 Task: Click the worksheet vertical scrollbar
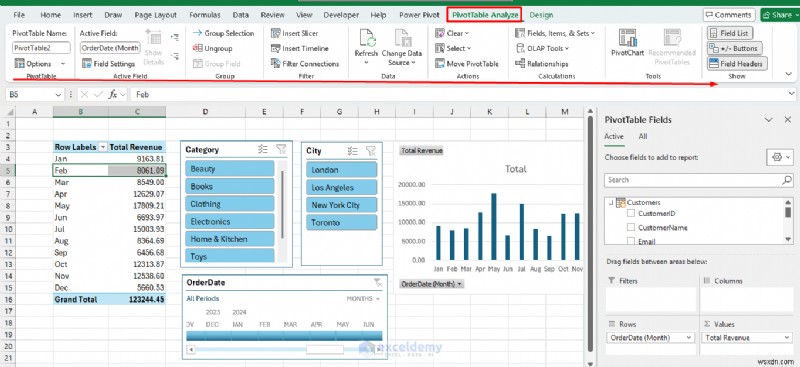coord(591,235)
